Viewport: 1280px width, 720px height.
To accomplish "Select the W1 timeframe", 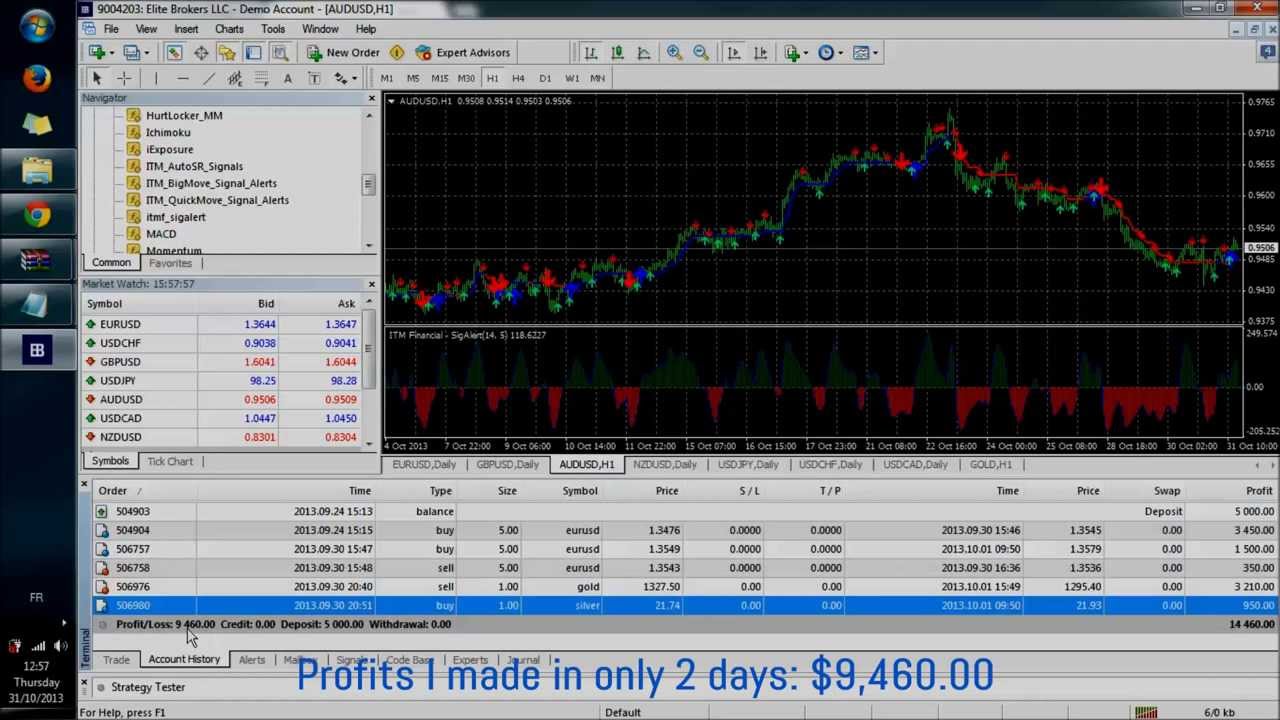I will [571, 78].
